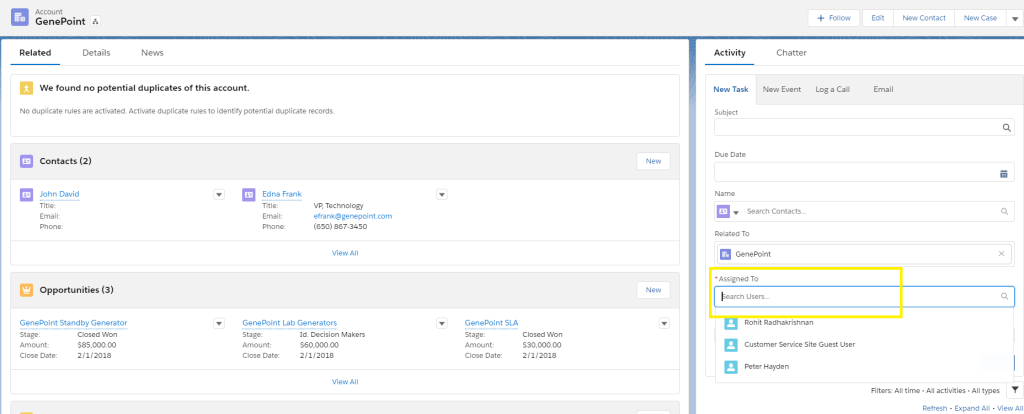Screen dimensions: 1024x414
Task: Click the New Contact button
Action: coord(923,18)
